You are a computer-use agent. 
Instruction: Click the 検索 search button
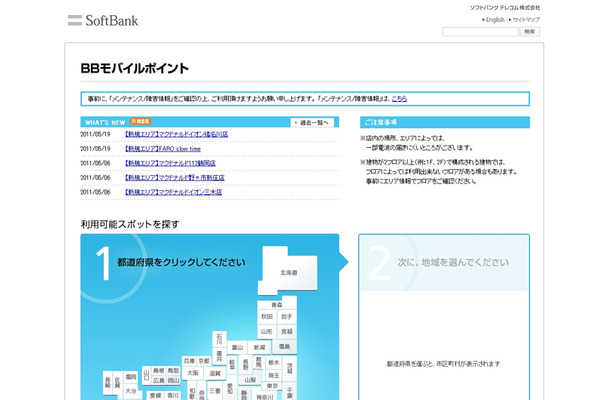[529, 32]
